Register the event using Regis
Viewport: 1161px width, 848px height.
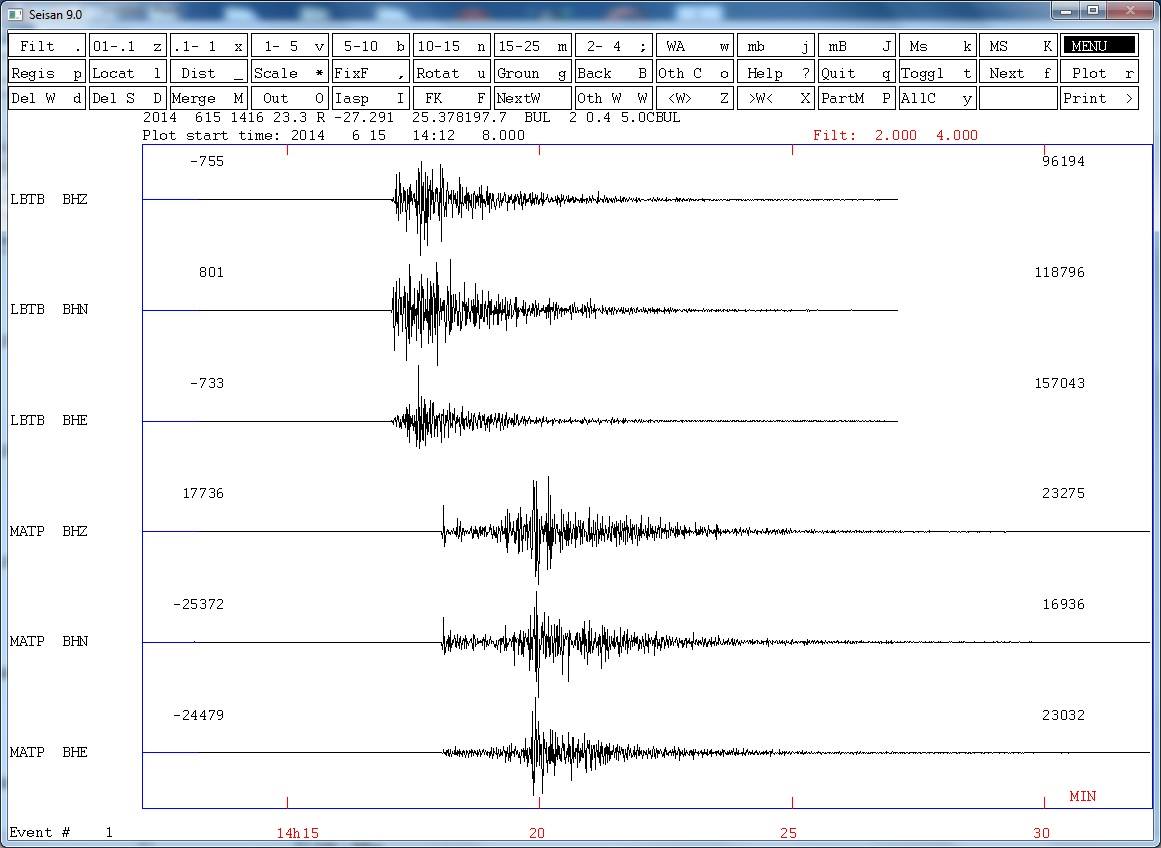pyautogui.click(x=45, y=71)
